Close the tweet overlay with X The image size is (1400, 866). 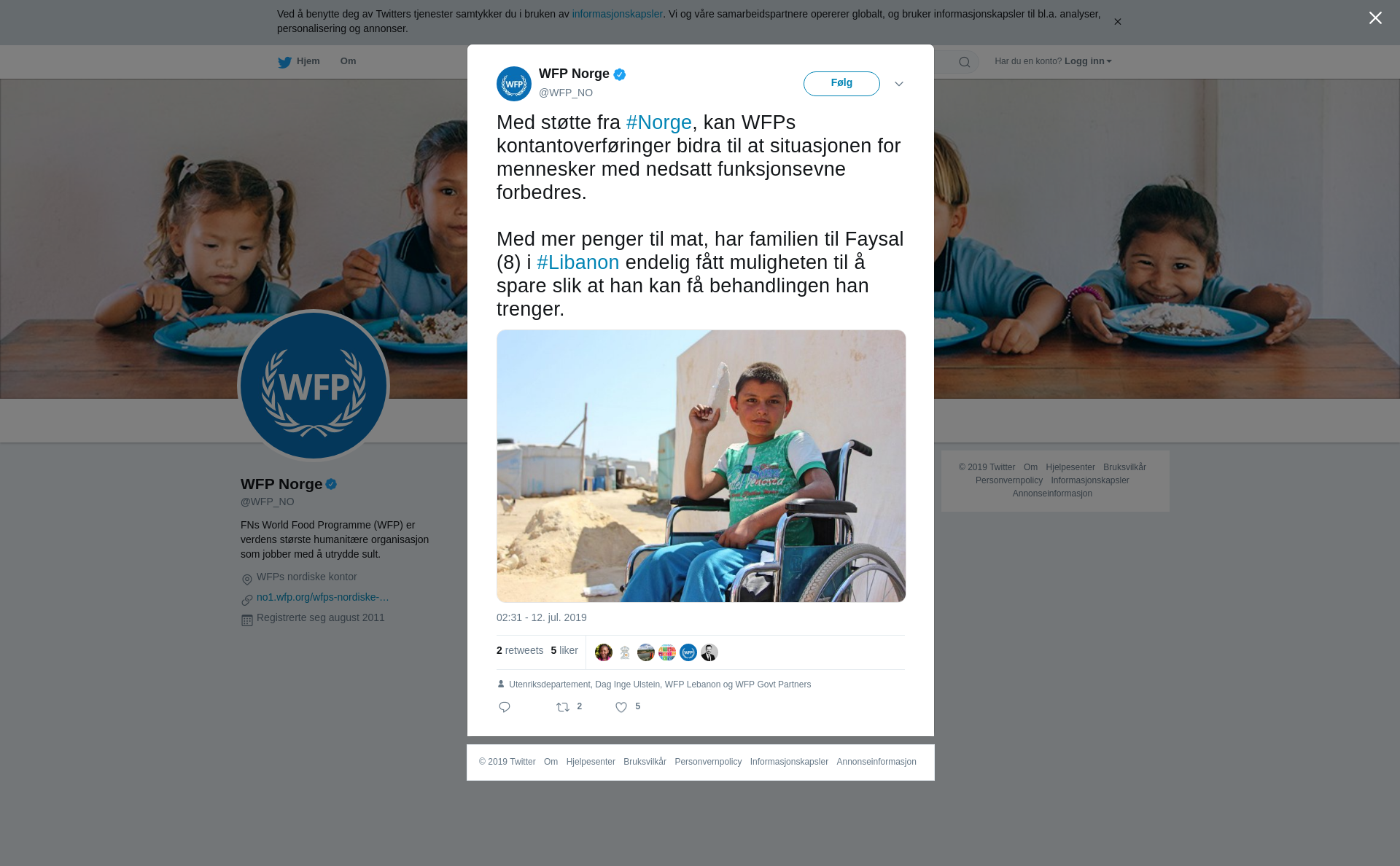coord(1375,18)
